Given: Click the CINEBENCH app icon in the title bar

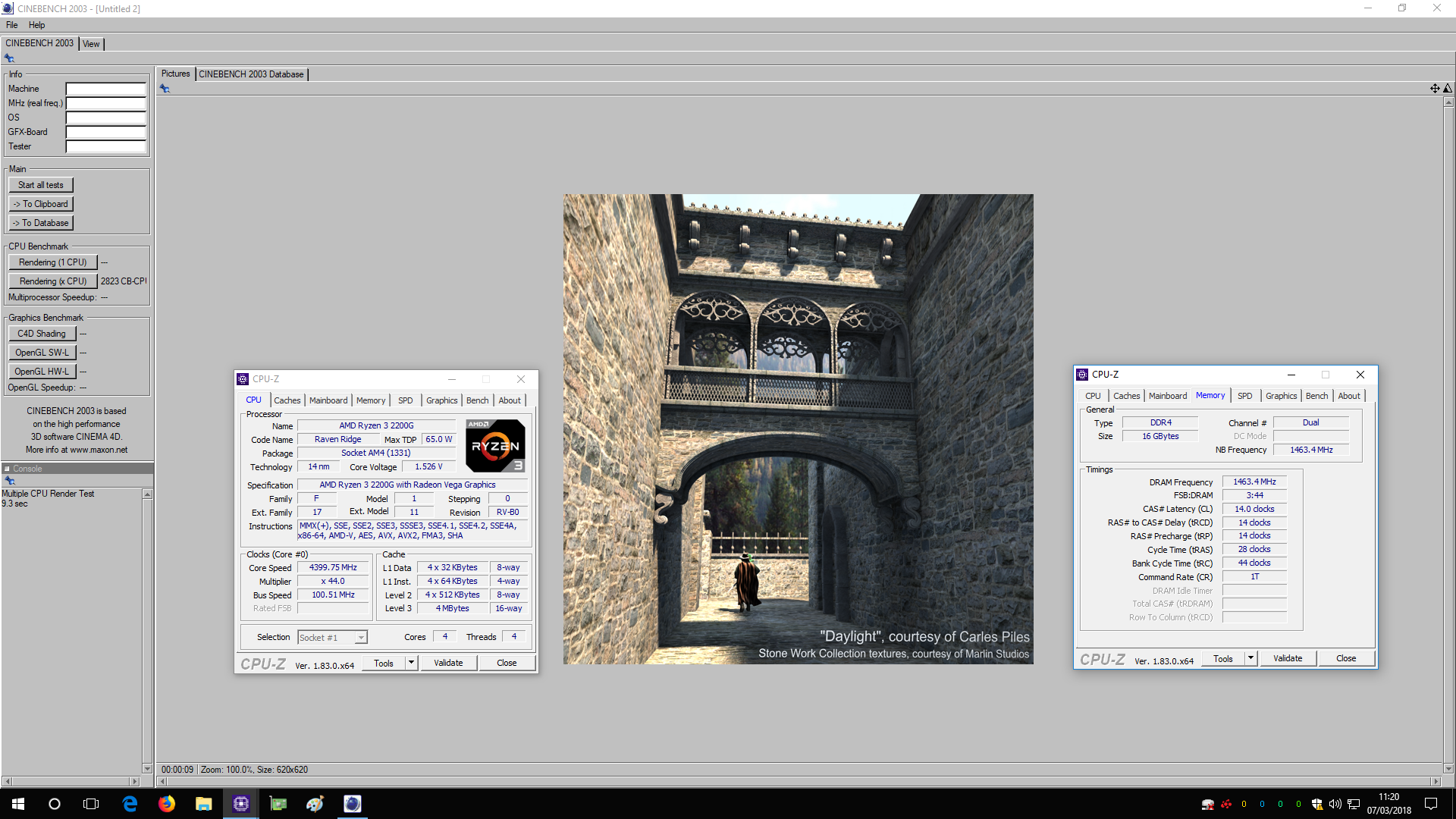Looking at the screenshot, I should point(8,8).
